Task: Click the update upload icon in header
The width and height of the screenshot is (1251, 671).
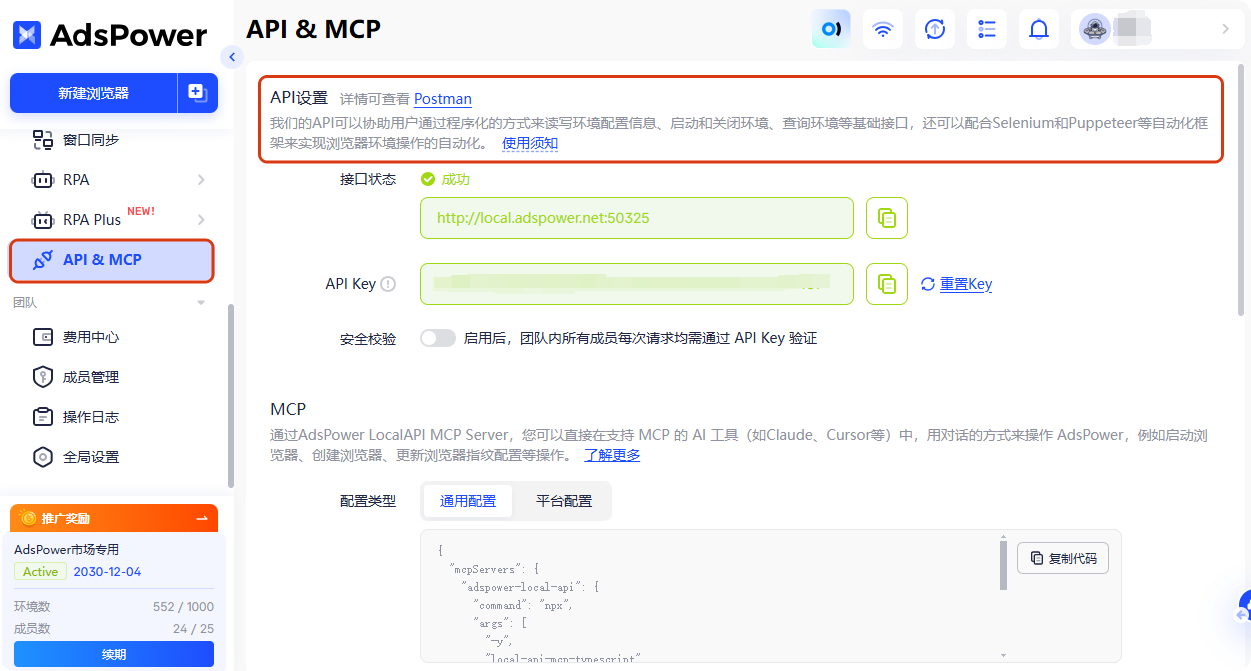Action: [935, 29]
